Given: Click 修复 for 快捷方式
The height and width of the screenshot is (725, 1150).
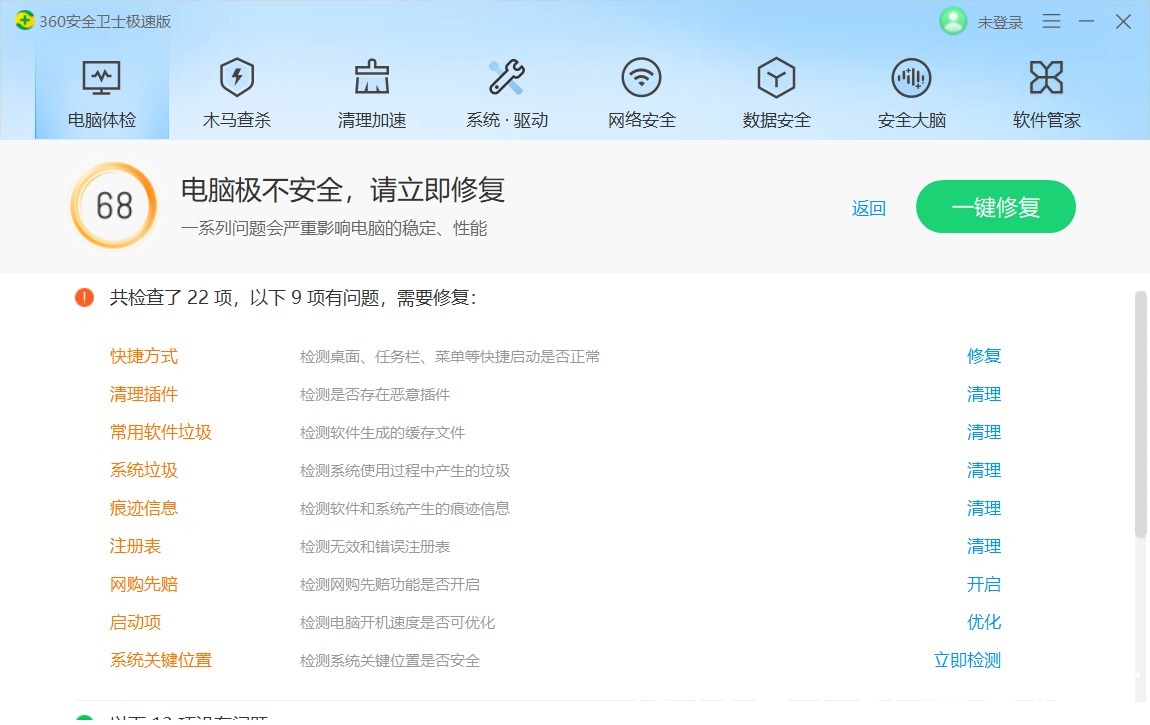Looking at the screenshot, I should (984, 356).
